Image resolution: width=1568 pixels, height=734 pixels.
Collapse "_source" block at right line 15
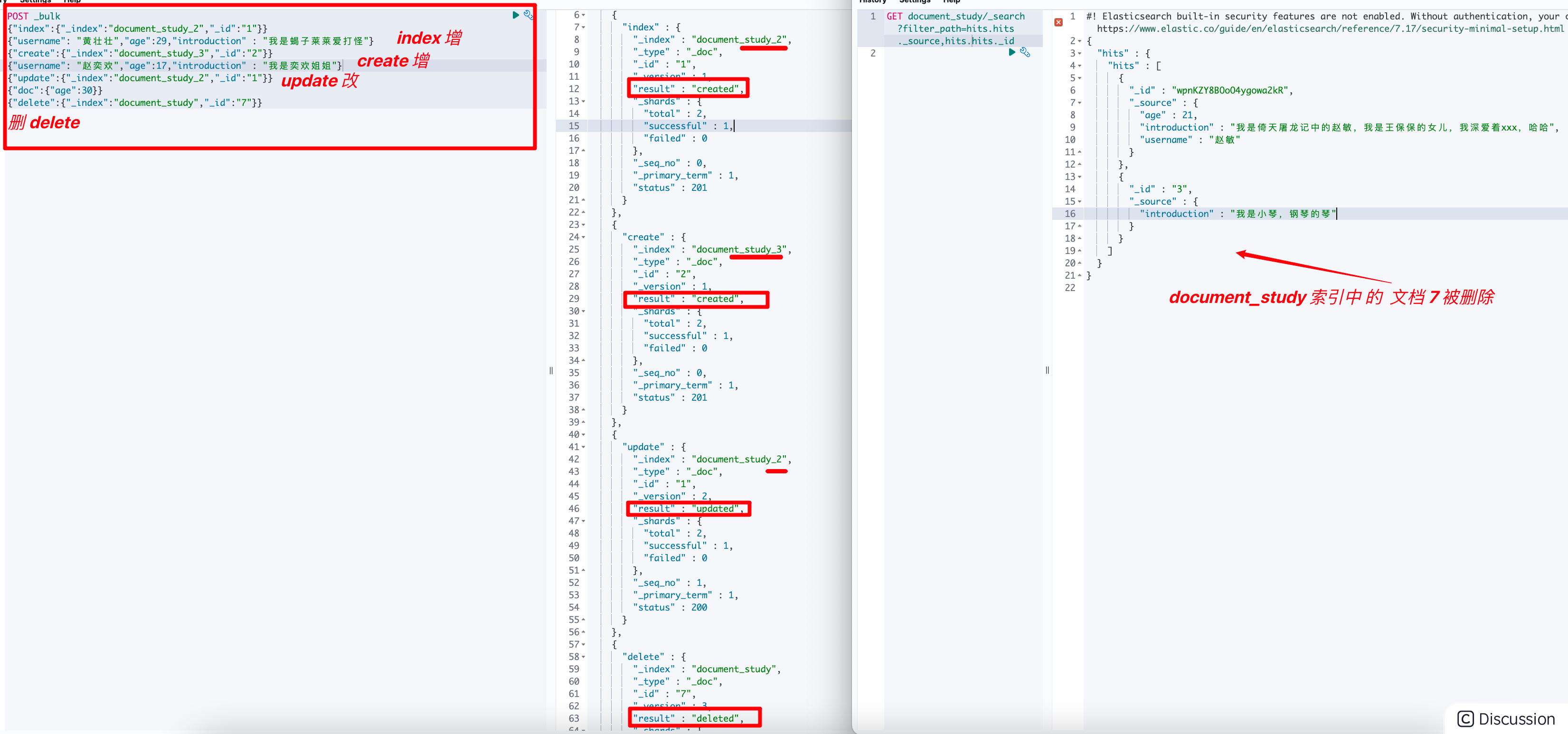click(1080, 201)
